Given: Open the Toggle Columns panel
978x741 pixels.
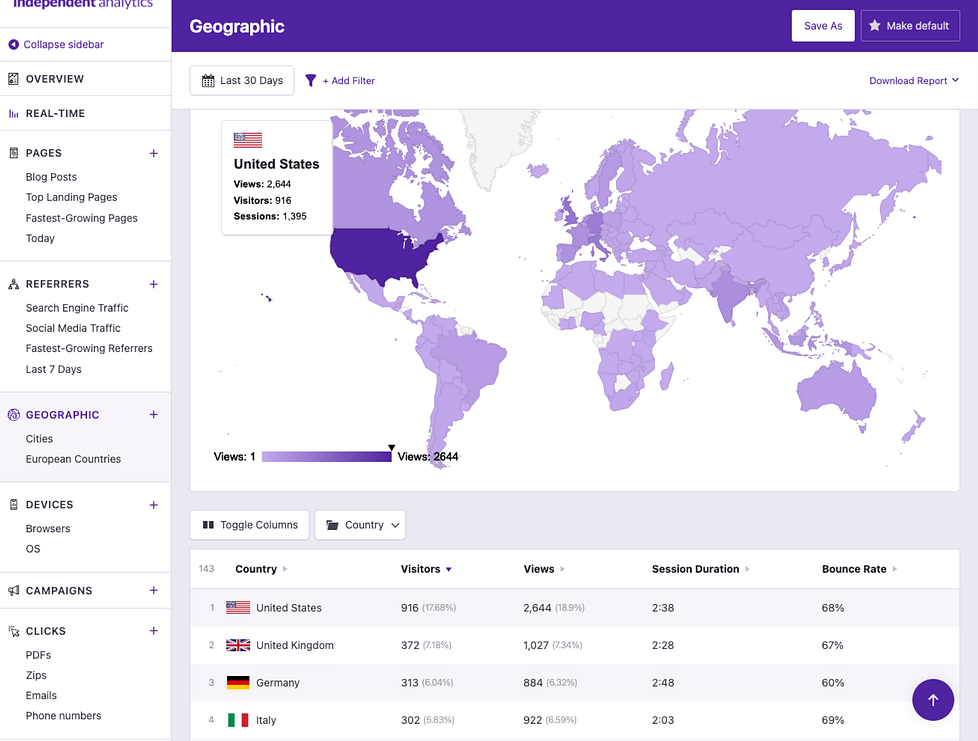Looking at the screenshot, I should tap(249, 524).
